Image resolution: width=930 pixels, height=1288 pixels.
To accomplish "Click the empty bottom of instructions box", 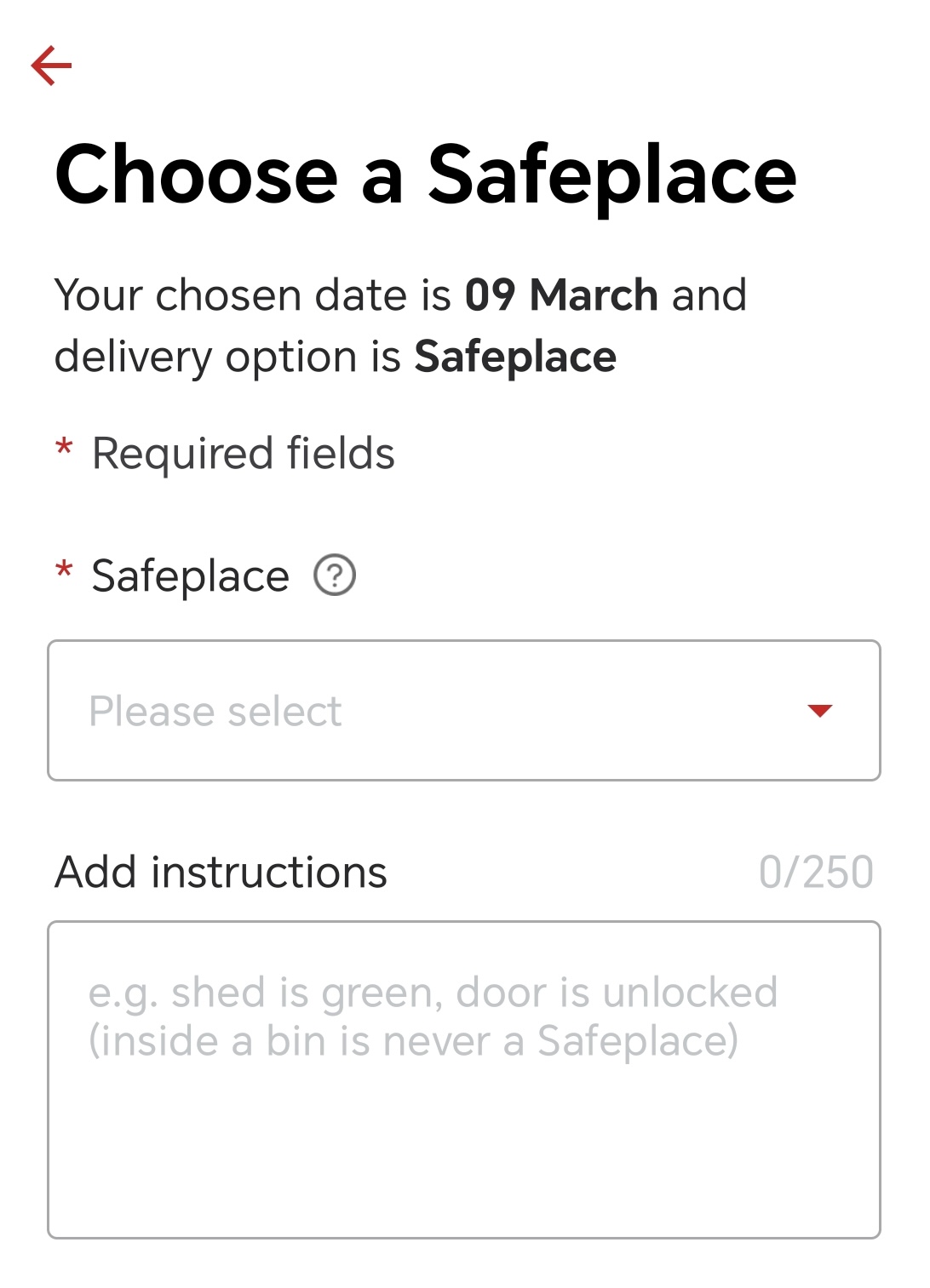I will (463, 1175).
